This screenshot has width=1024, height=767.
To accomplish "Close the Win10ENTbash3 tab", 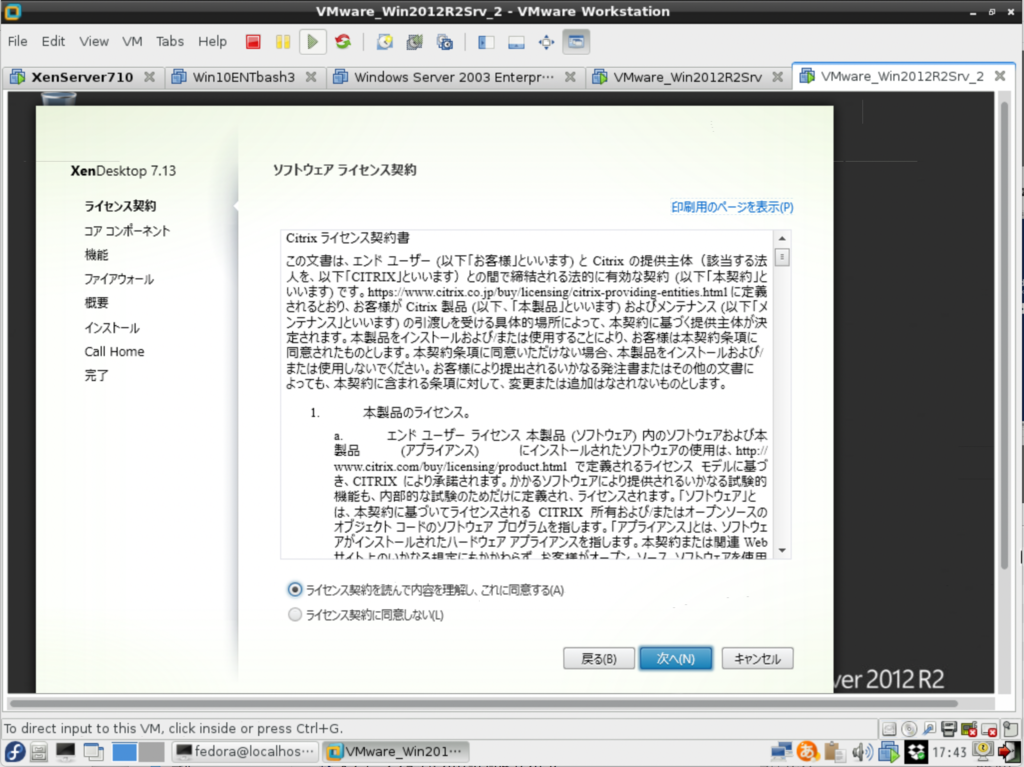I will click(x=311, y=77).
